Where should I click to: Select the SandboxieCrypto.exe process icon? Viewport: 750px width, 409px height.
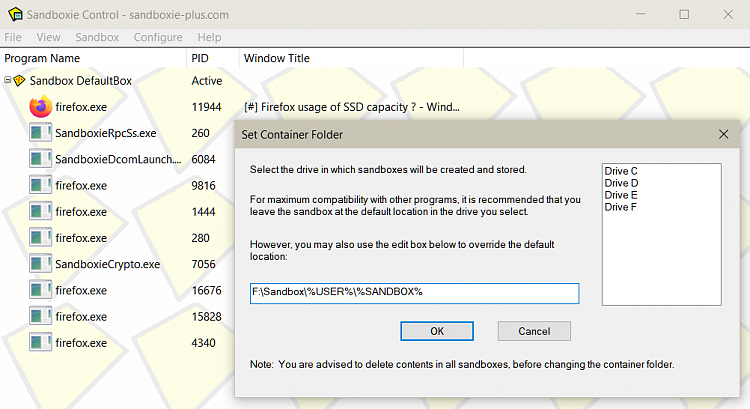coord(41,264)
